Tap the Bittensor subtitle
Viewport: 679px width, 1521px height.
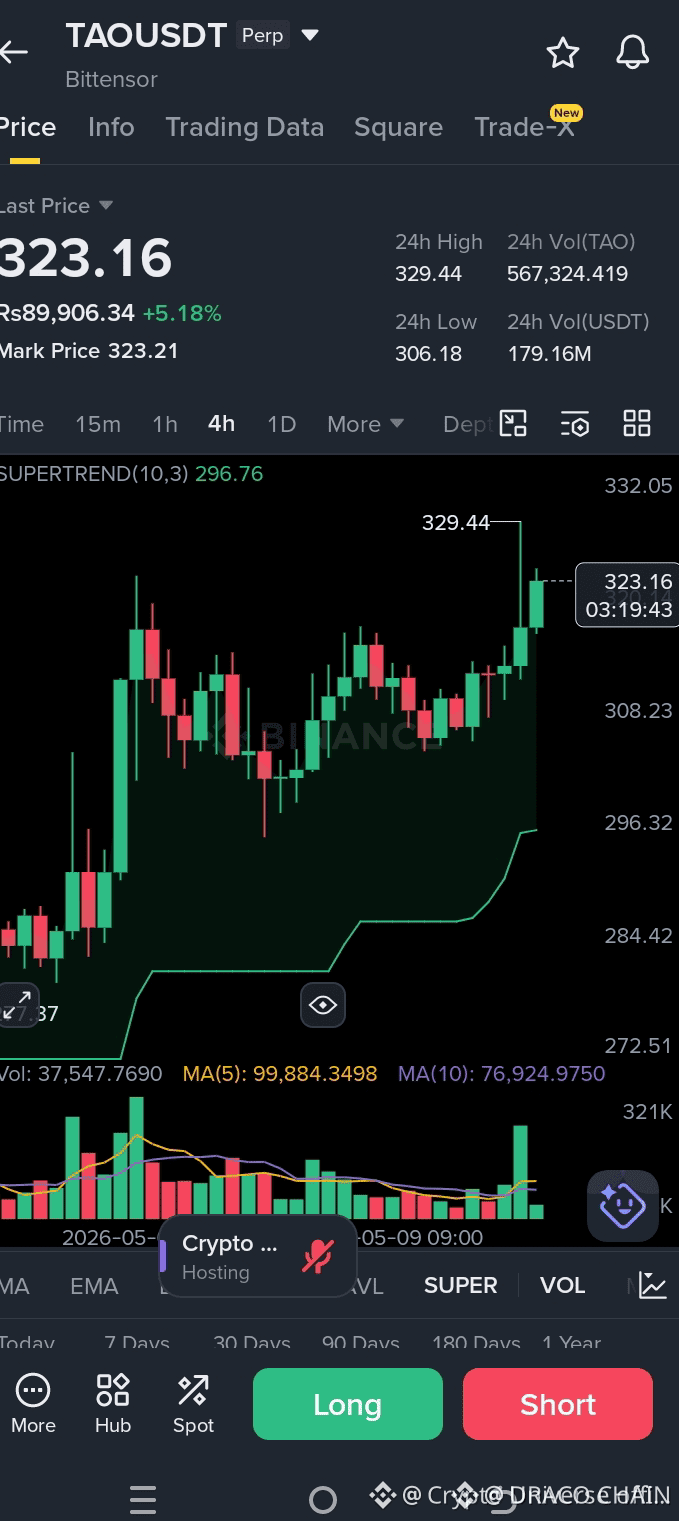click(x=111, y=79)
